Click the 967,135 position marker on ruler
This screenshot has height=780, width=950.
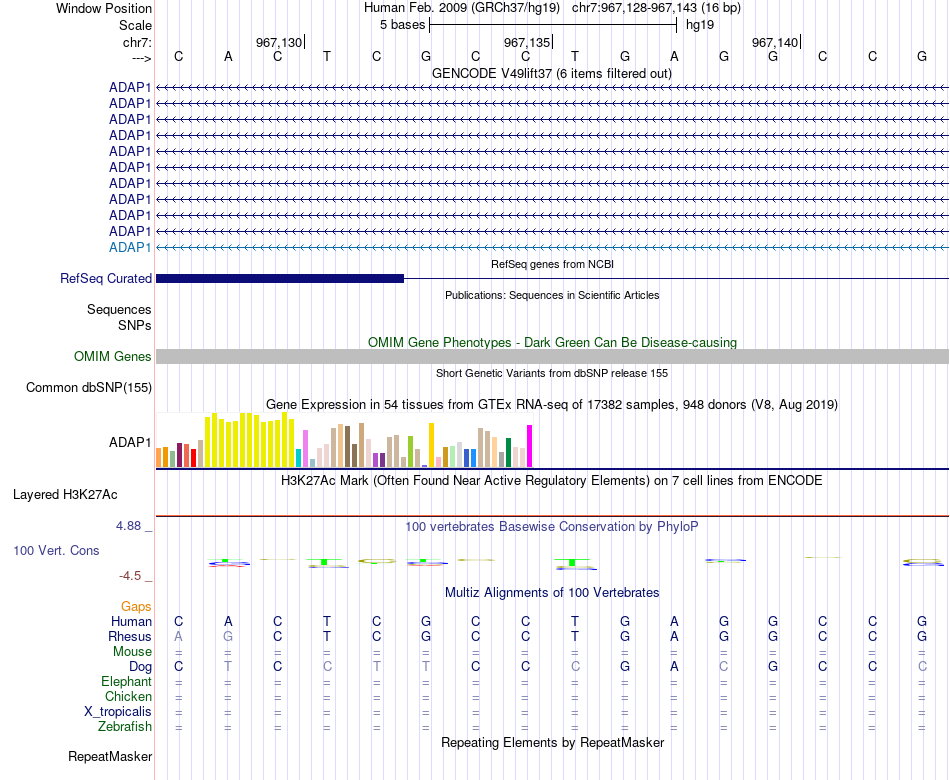coord(528,42)
